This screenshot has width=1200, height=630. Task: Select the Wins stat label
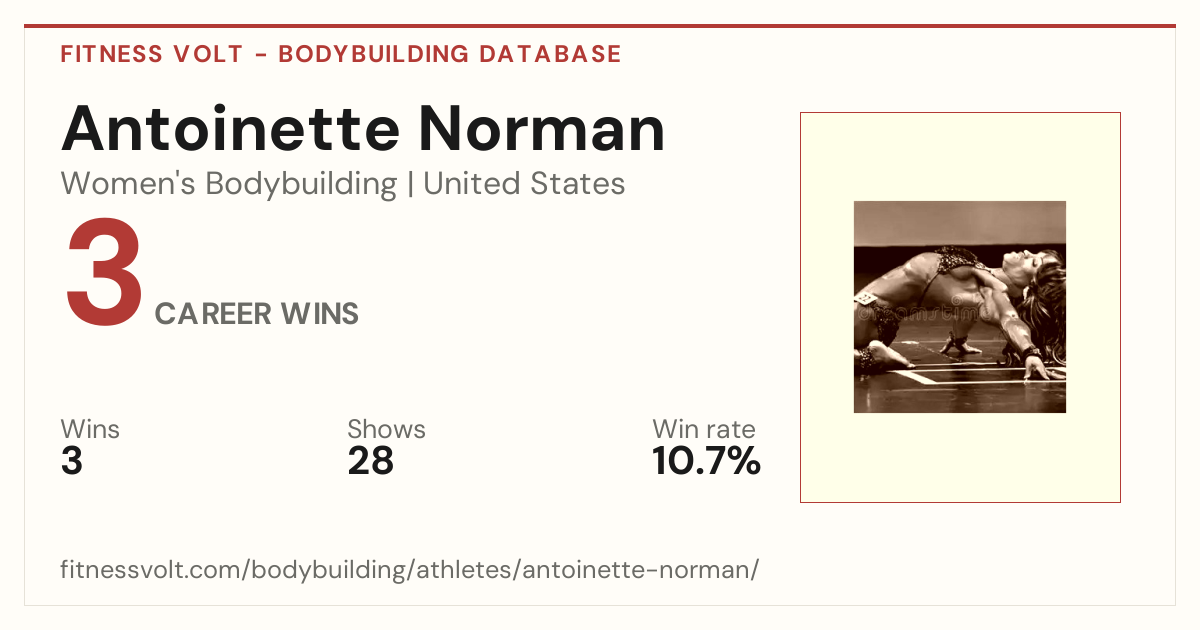[x=90, y=429]
